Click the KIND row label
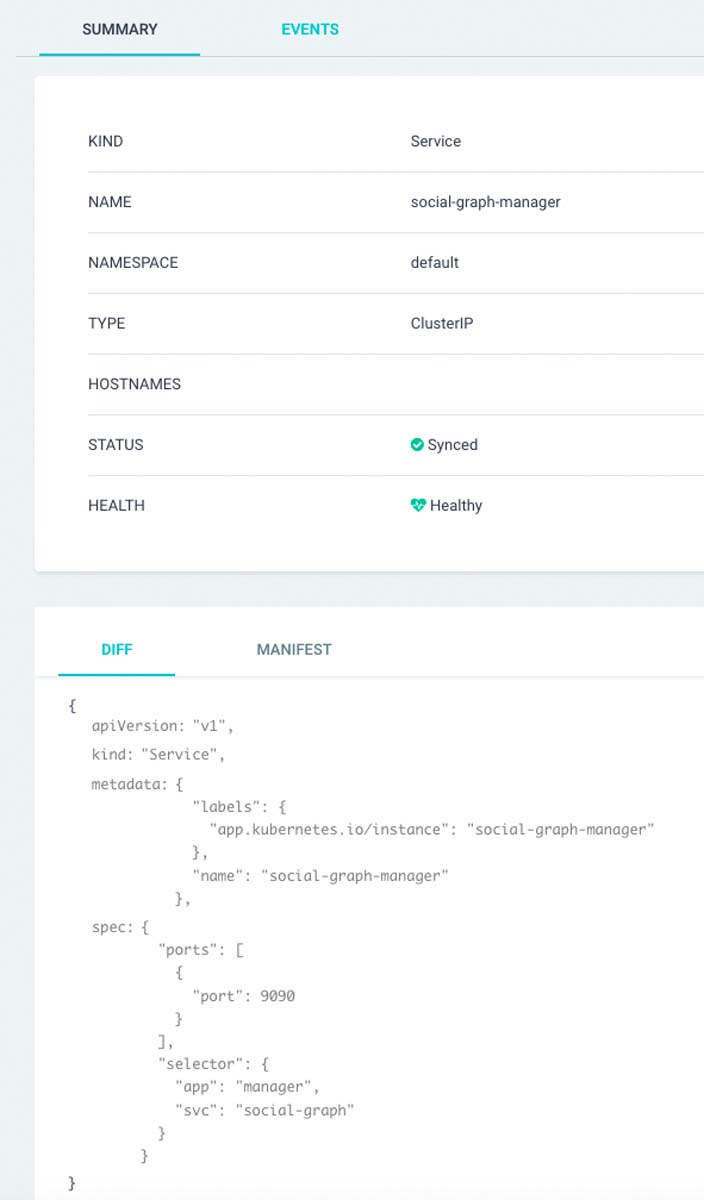This screenshot has width=704, height=1200. 106,141
